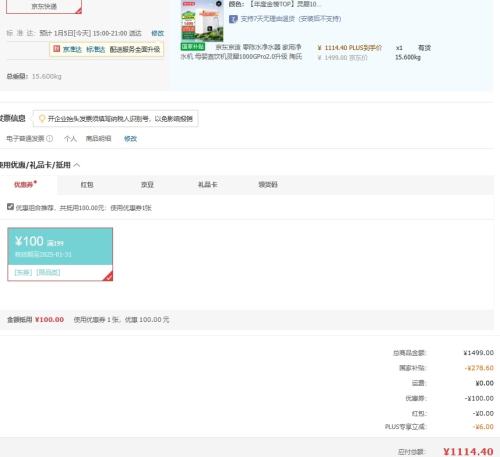Uncheck the 优惠组合推荐 checkbox
The height and width of the screenshot is (457, 500).
point(10,207)
